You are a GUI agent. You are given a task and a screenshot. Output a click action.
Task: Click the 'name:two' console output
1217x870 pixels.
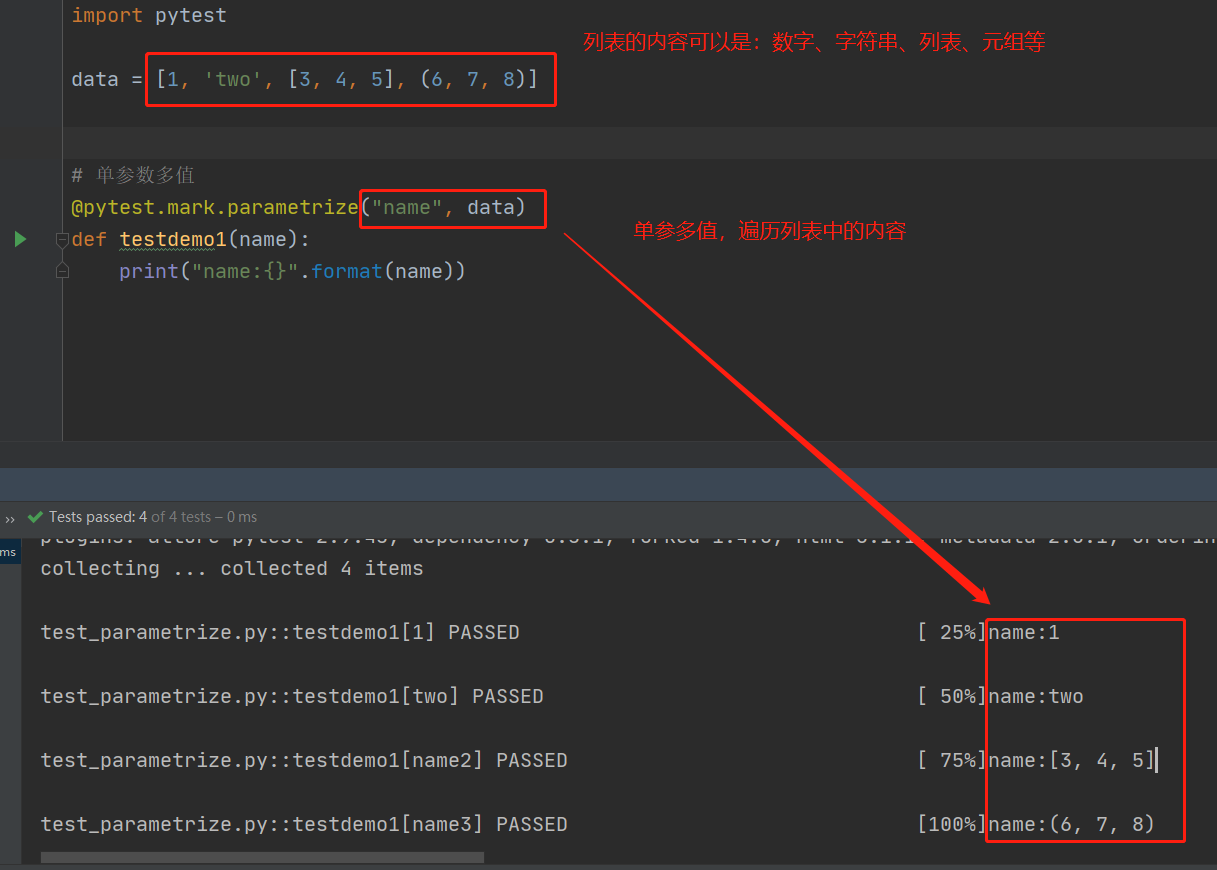coord(1036,696)
